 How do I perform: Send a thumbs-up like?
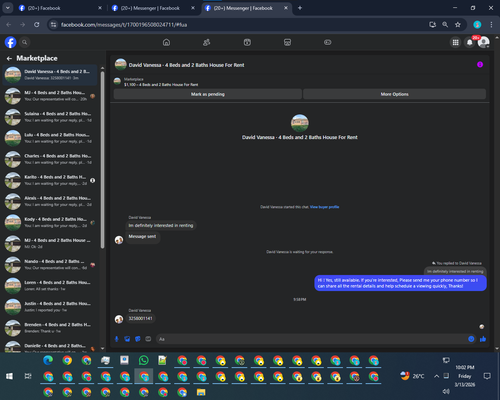(483, 339)
